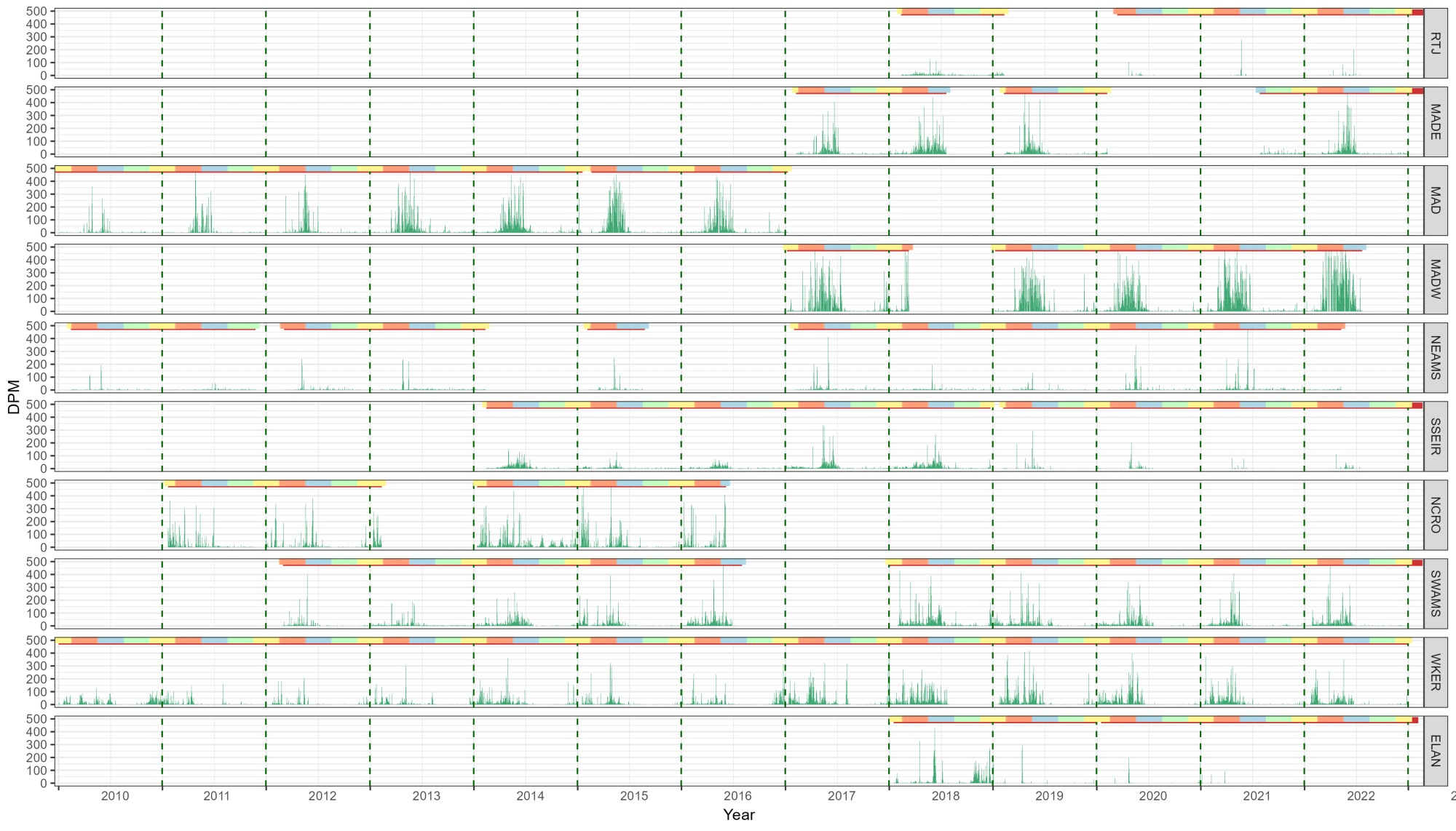
Task: Select the NCRO panel strip label
Action: (x=1435, y=514)
